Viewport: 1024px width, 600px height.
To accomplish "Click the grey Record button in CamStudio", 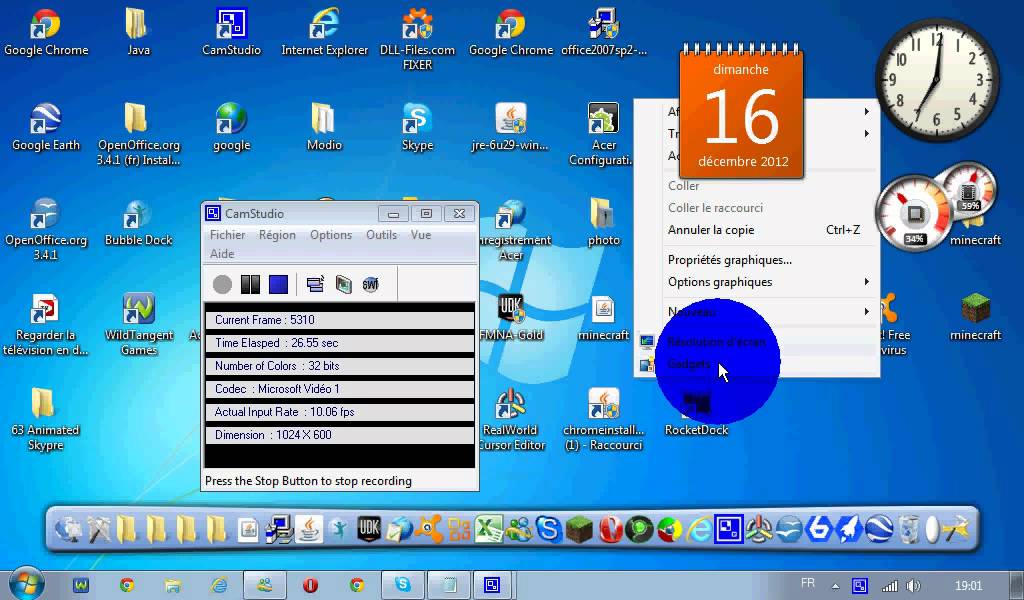I will [222, 285].
